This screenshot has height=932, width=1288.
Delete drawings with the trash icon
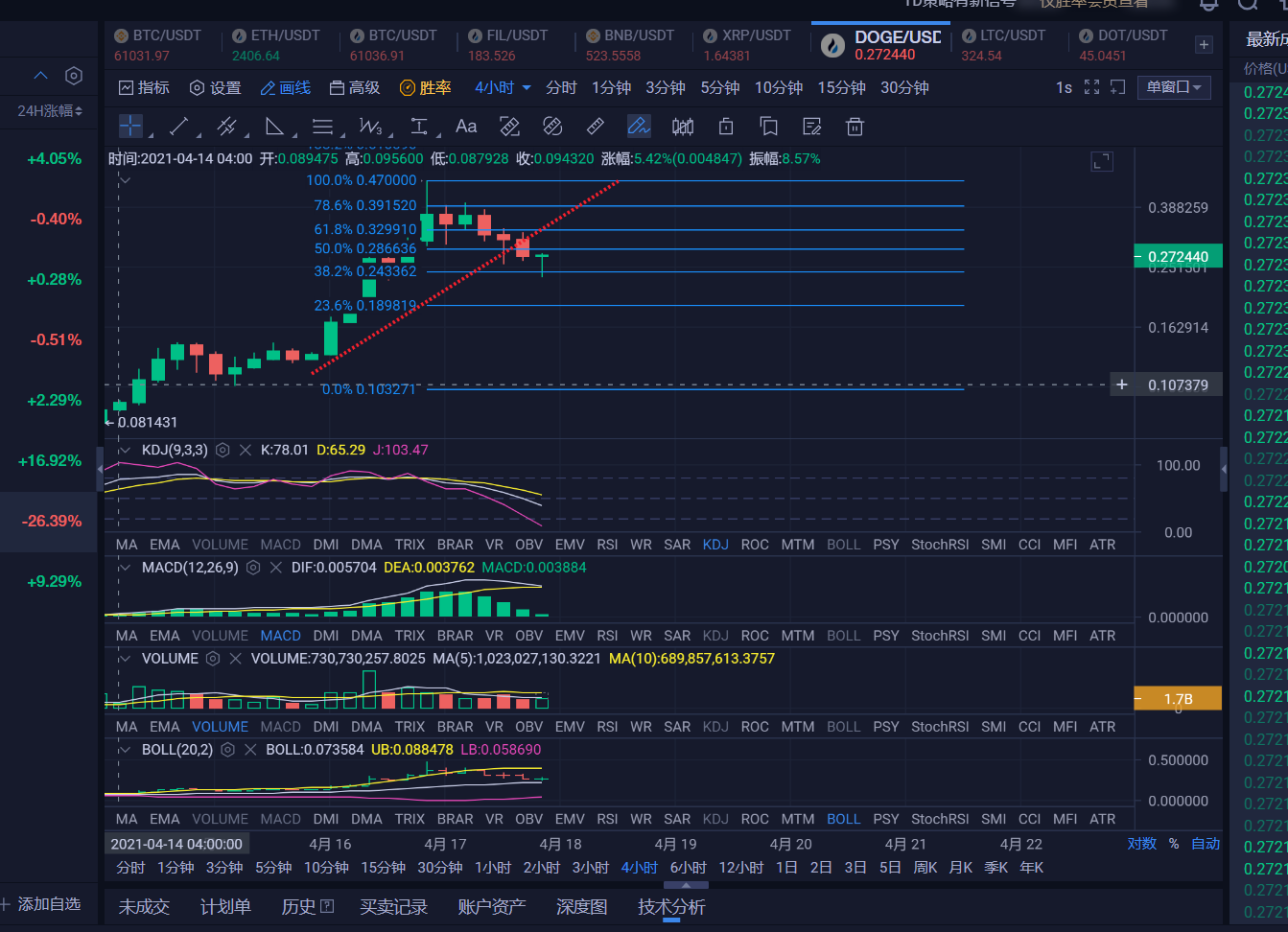855,127
